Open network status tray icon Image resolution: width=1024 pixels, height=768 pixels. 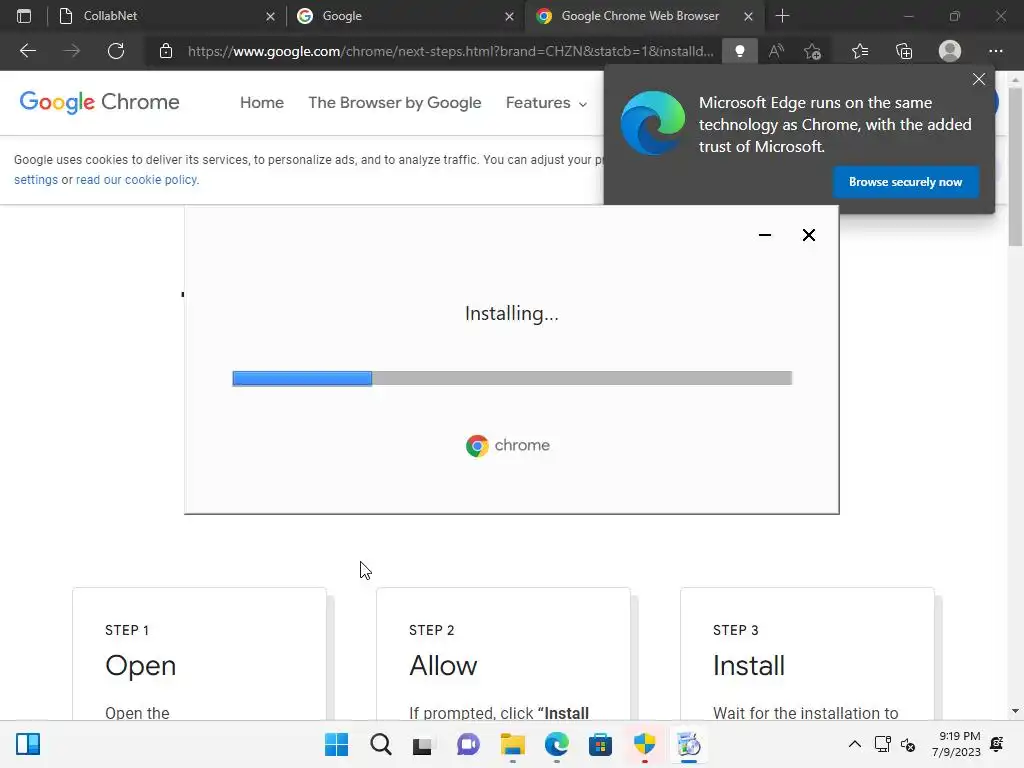[x=882, y=744]
